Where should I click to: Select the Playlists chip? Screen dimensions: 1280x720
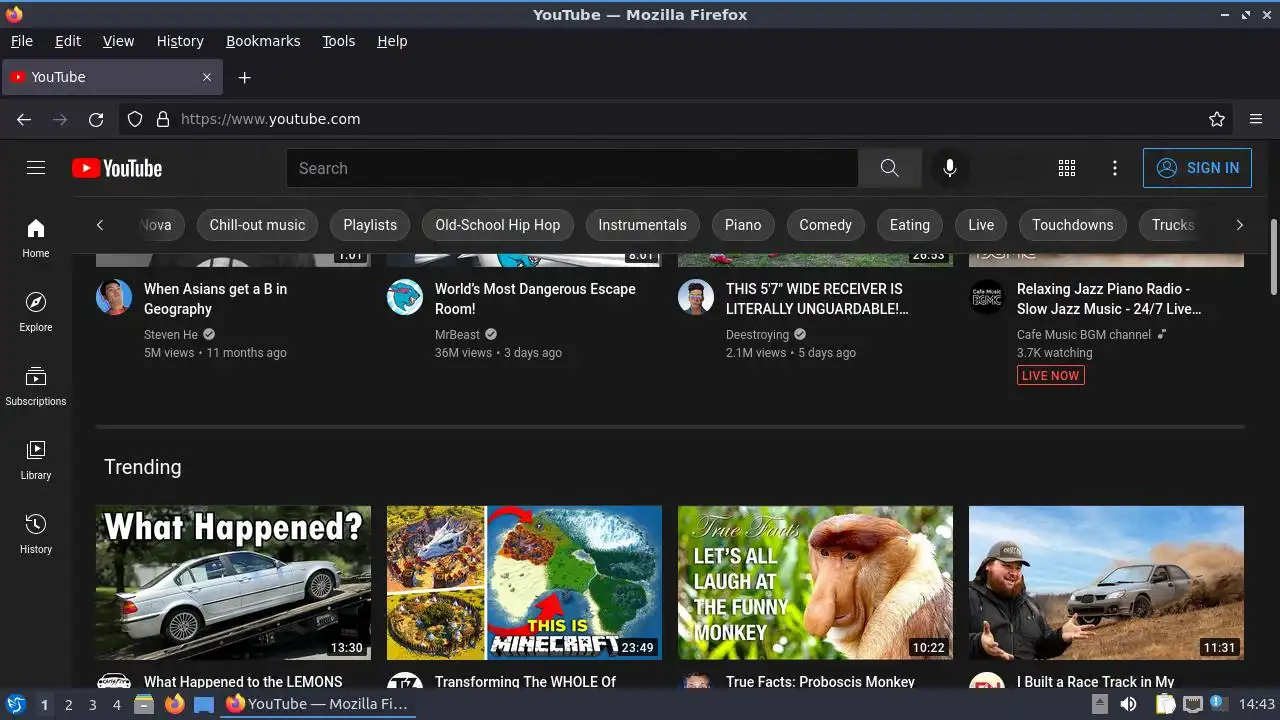point(370,225)
